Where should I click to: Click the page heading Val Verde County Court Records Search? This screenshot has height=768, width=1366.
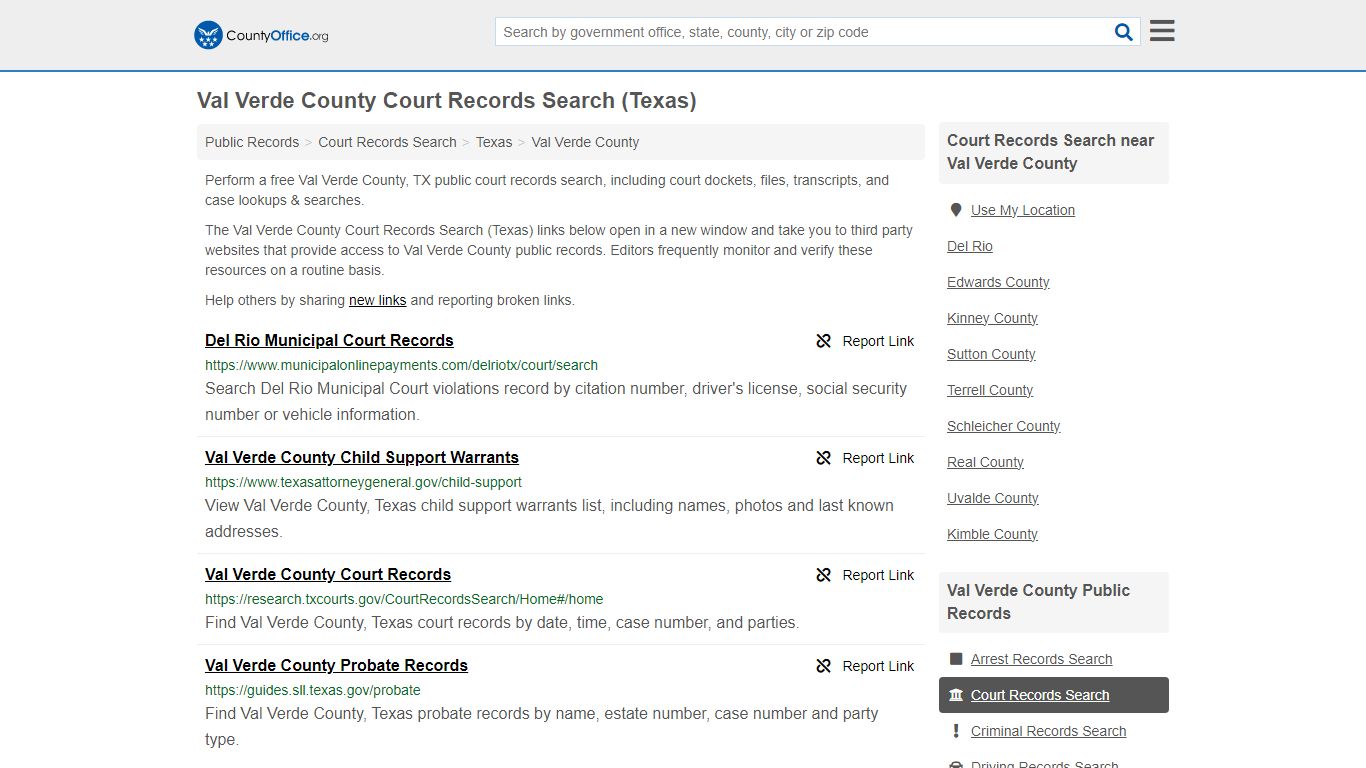point(447,101)
